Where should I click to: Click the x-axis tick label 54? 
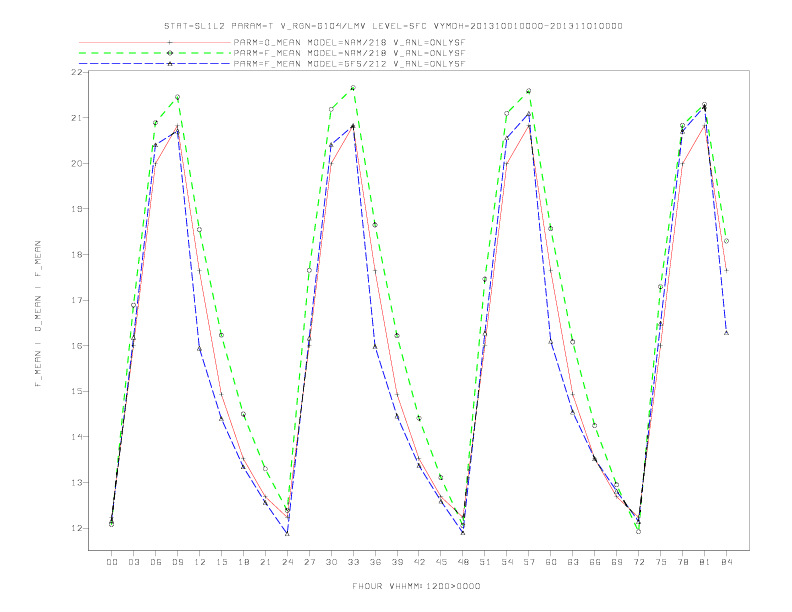507,562
